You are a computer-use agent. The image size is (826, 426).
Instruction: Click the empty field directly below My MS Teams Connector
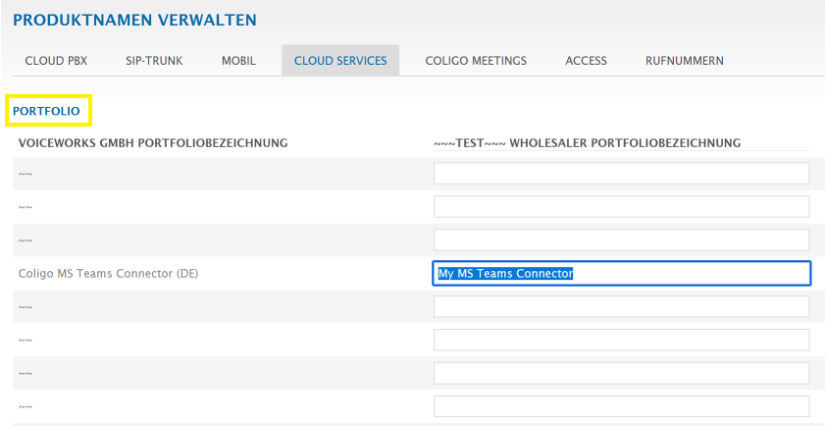pos(620,307)
